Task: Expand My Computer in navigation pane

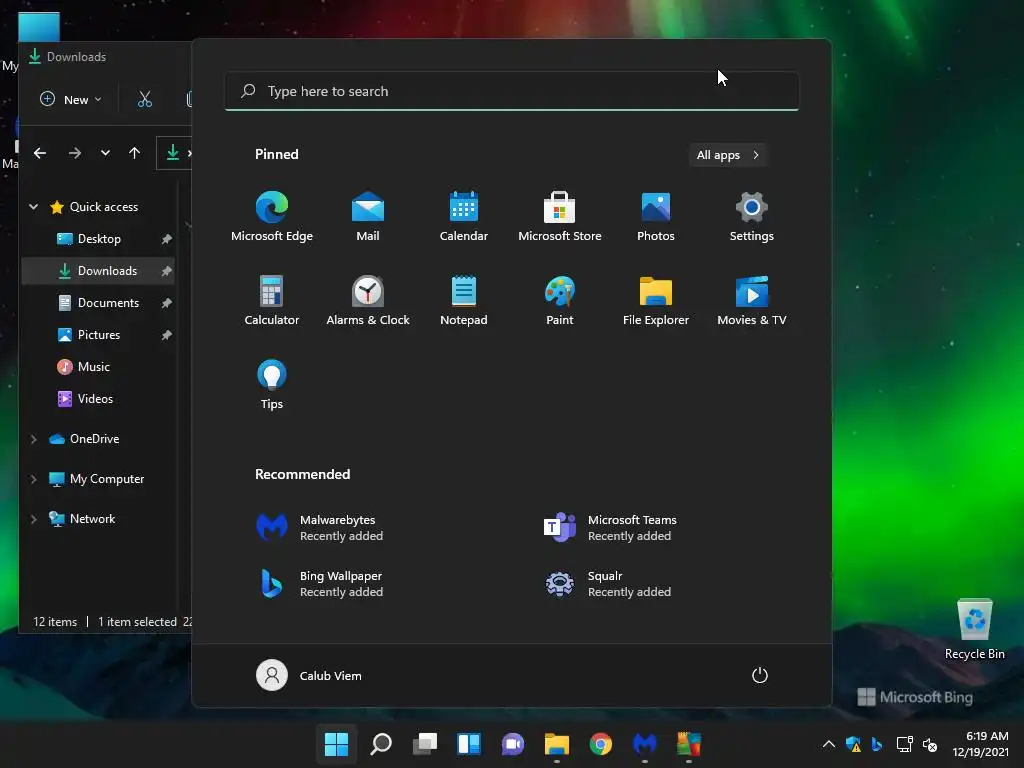Action: click(x=33, y=479)
